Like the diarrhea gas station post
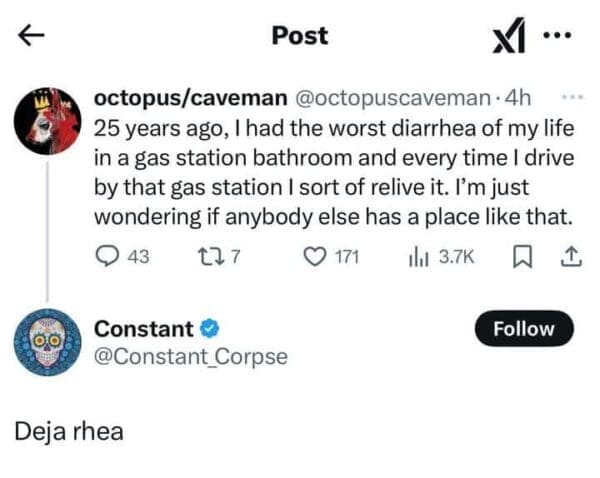Image resolution: width=600 pixels, height=478 pixels. tap(316, 256)
